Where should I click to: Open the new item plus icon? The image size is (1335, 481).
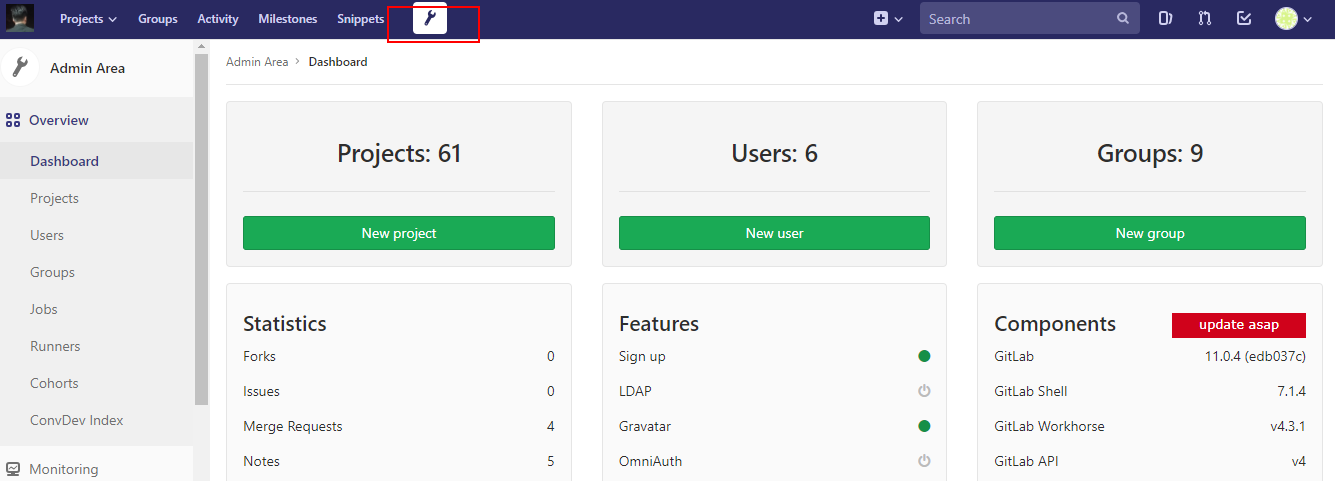pos(881,18)
